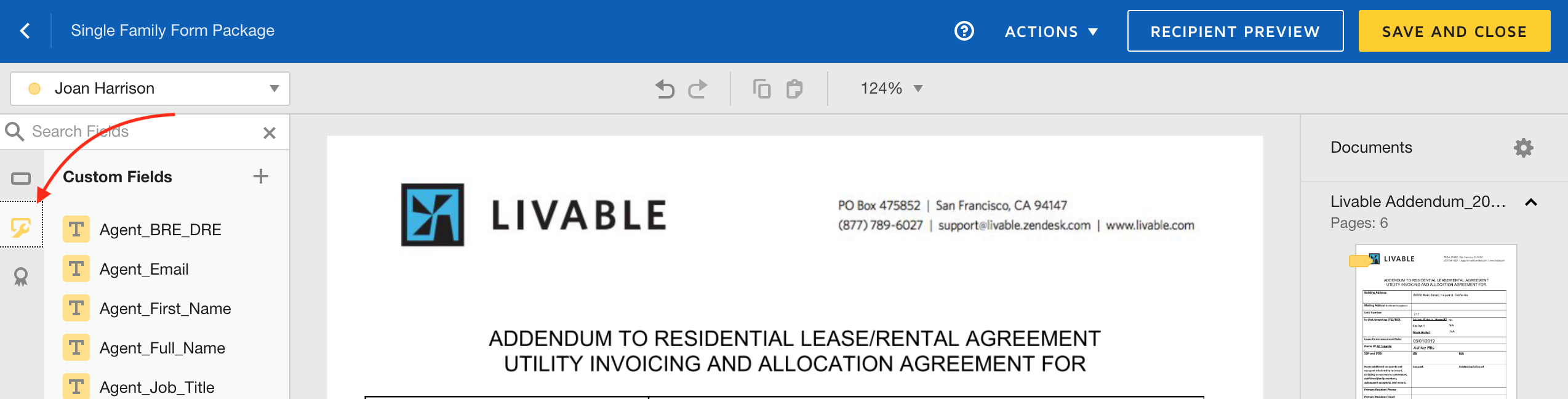Viewport: 1568px width, 399px height.
Task: Clear the Search Fields box
Action: pyautogui.click(x=269, y=132)
